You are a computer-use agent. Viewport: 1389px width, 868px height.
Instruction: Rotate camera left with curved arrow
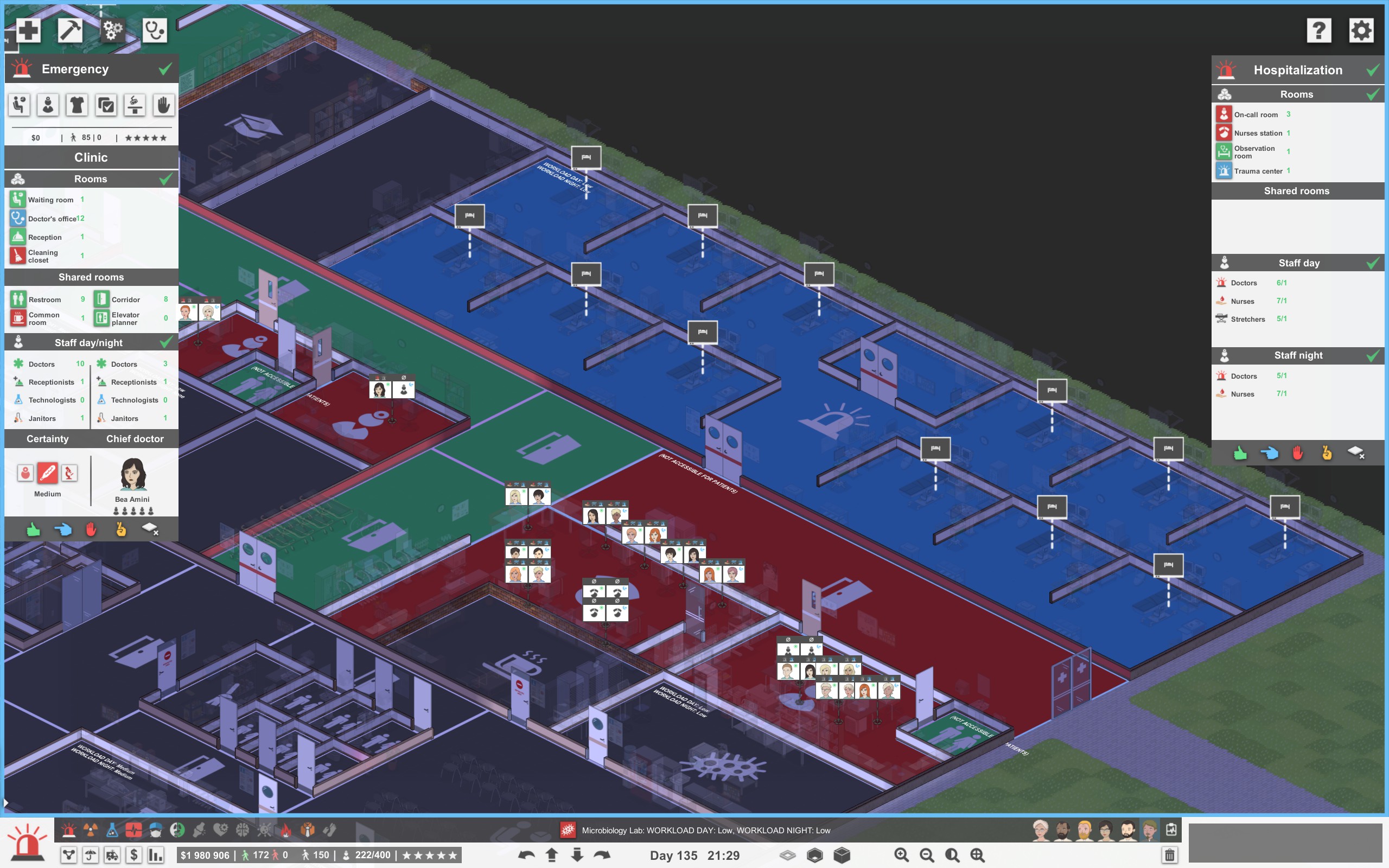(526, 855)
